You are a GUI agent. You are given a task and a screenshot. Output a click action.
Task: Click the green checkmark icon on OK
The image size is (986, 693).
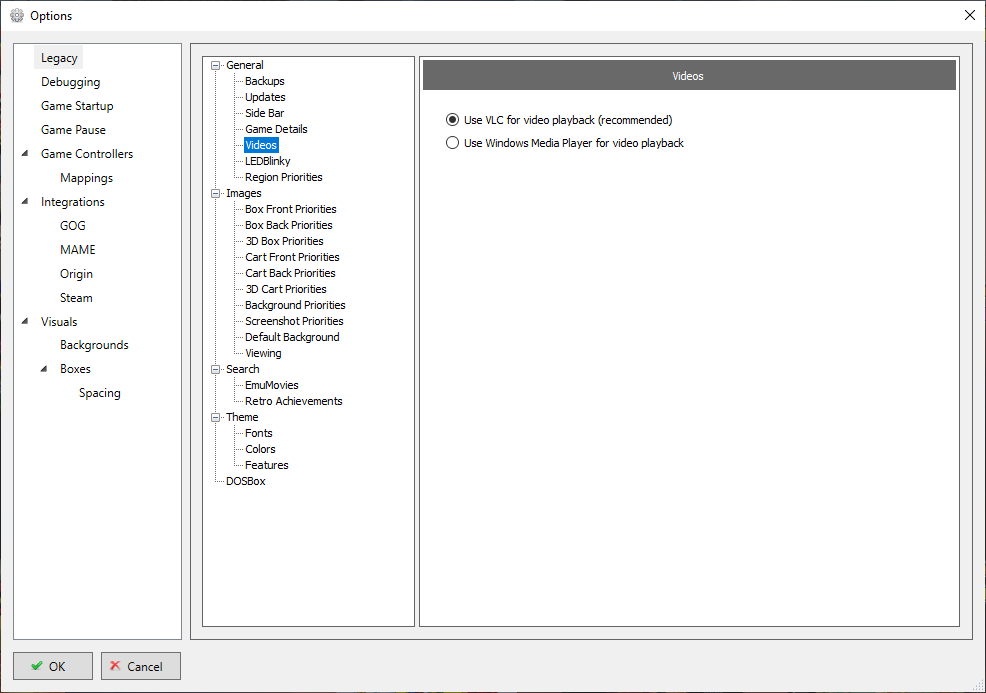(x=37, y=665)
